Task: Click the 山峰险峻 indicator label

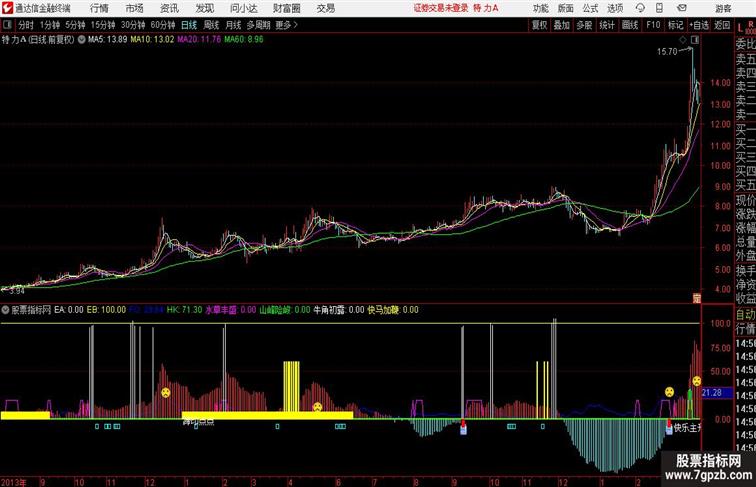Action: 275,310
